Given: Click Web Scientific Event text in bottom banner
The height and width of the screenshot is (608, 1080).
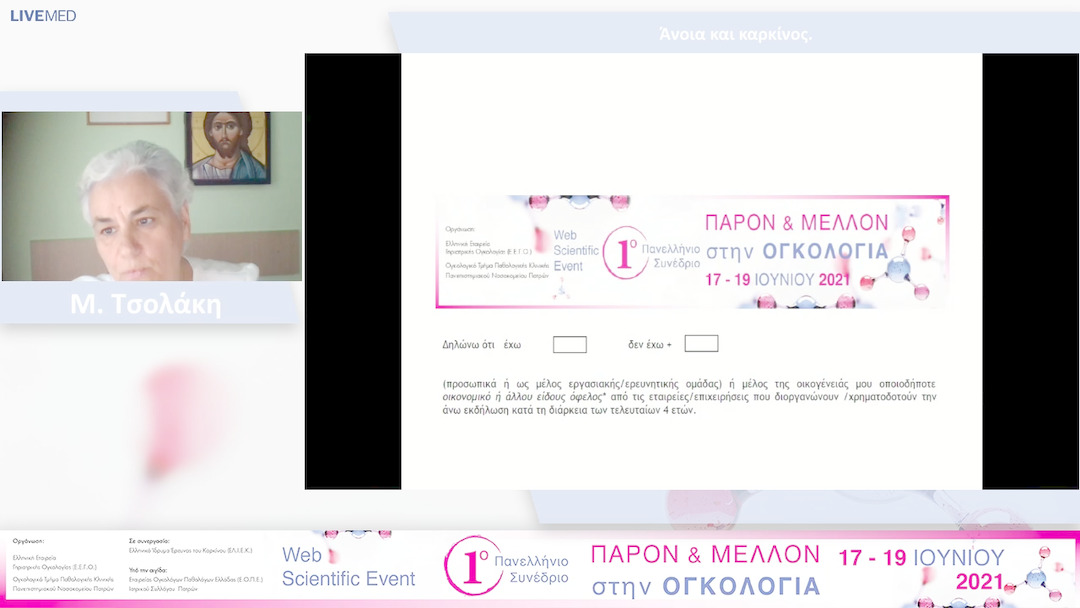Looking at the screenshot, I should click(x=349, y=567).
